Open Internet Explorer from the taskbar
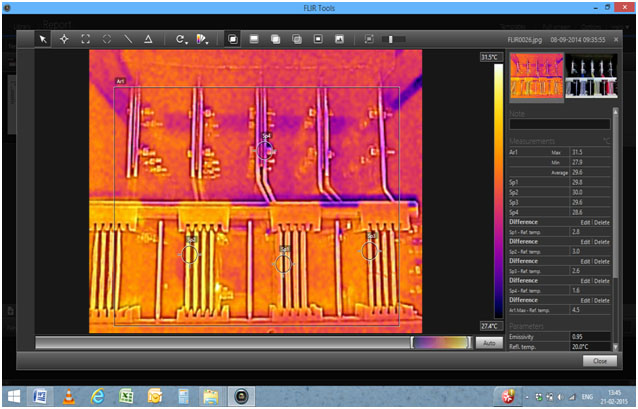 tap(98, 396)
